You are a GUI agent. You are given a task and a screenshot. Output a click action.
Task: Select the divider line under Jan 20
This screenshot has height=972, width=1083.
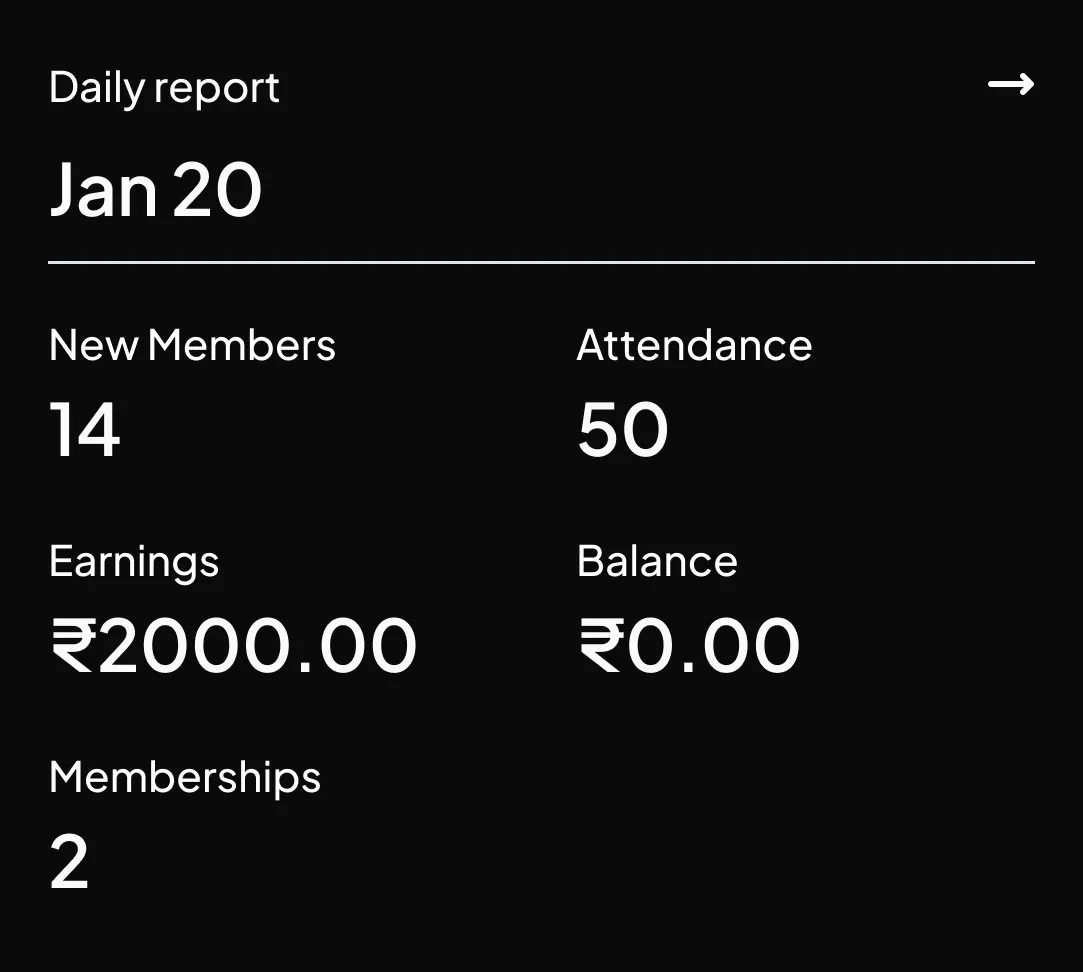[540, 262]
